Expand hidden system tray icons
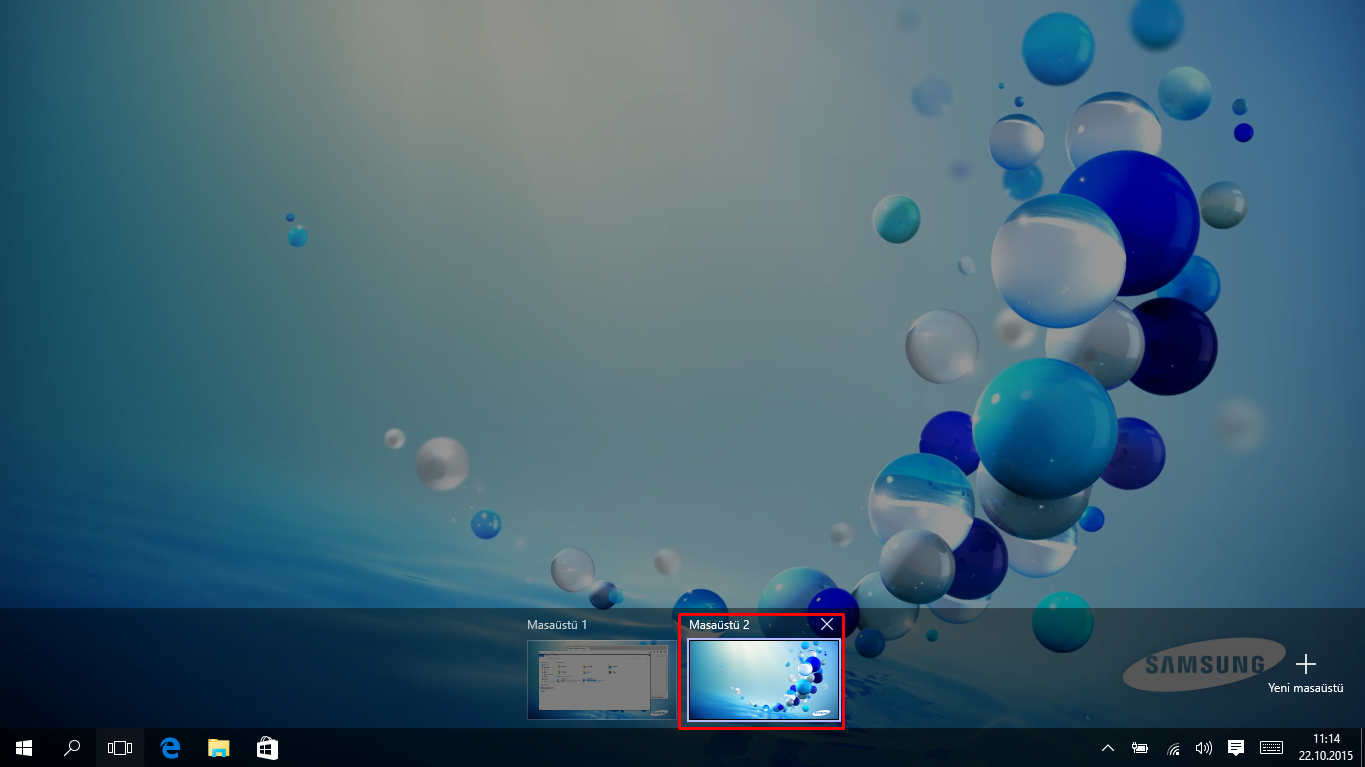Screen dimensions: 1365x767 [x=1107, y=747]
